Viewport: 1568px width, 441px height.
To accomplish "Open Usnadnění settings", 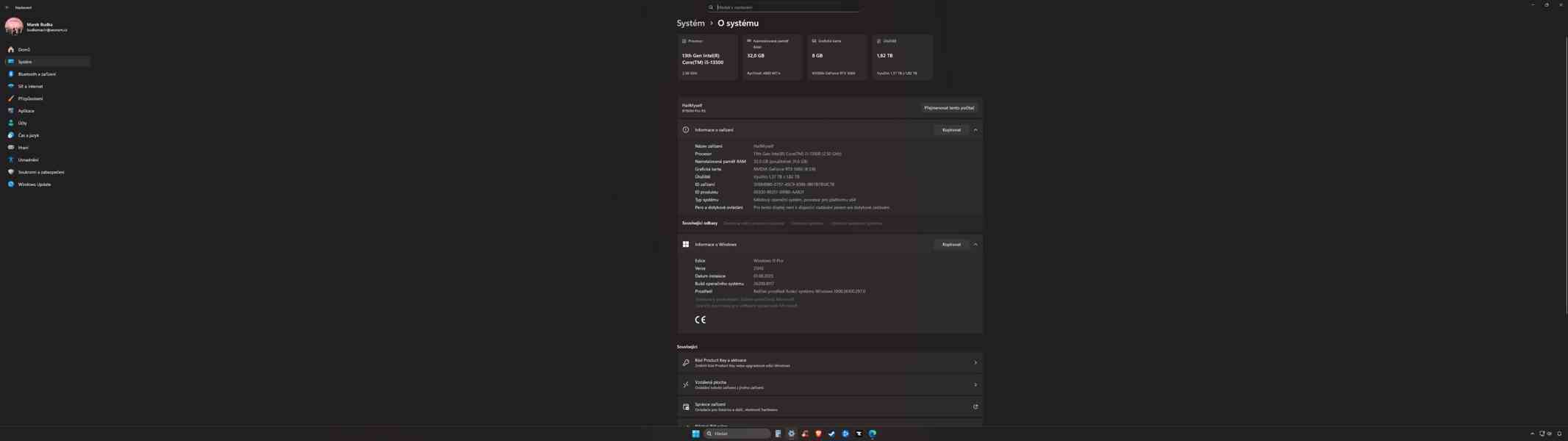I will (47, 159).
